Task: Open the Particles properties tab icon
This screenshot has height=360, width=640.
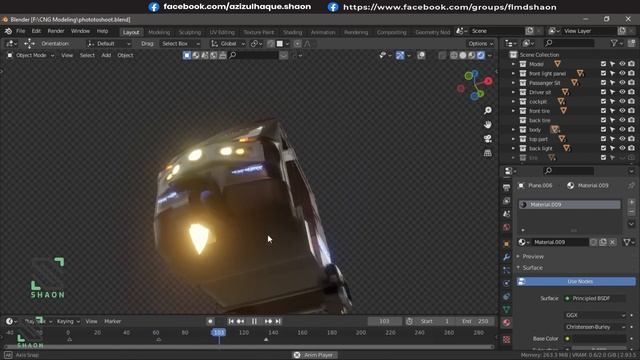Action: coord(507,270)
